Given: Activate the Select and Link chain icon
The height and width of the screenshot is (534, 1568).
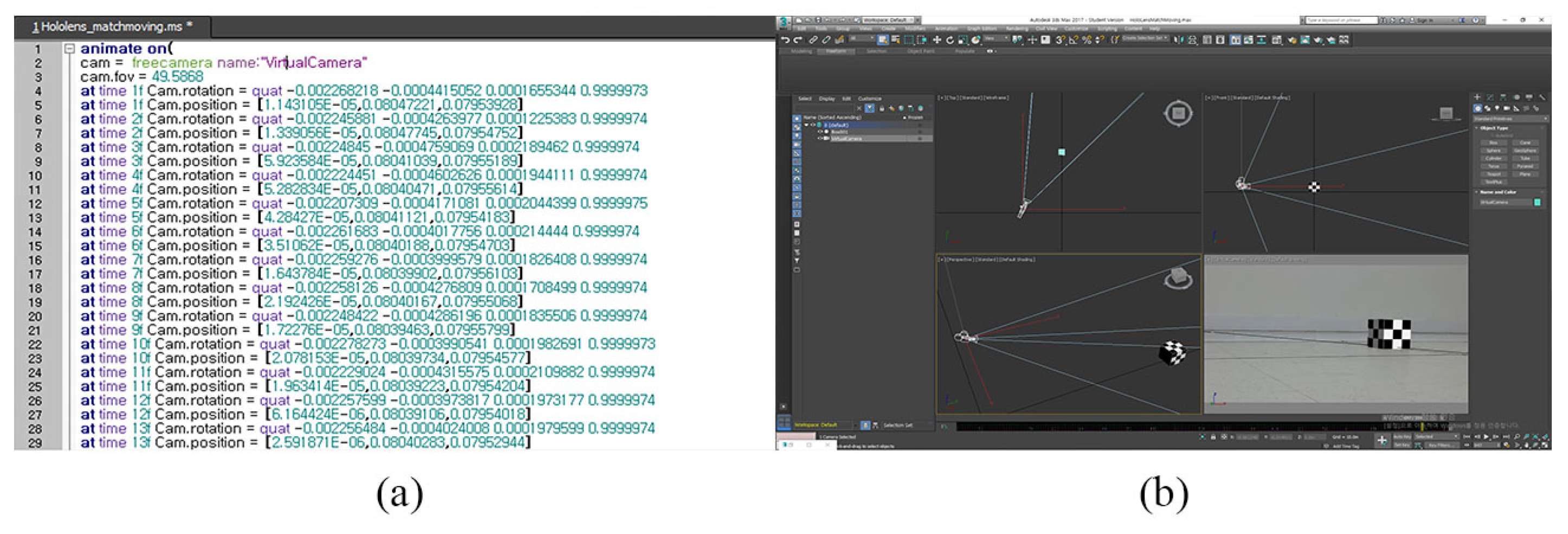Looking at the screenshot, I should pos(813,40).
